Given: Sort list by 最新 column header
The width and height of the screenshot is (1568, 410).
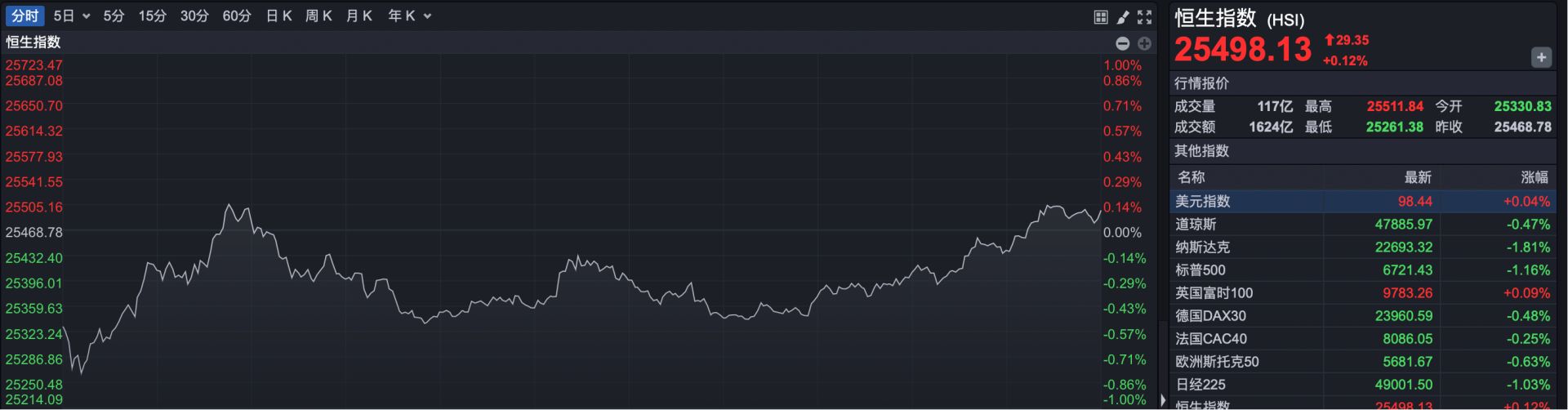Looking at the screenshot, I should pos(1417,177).
